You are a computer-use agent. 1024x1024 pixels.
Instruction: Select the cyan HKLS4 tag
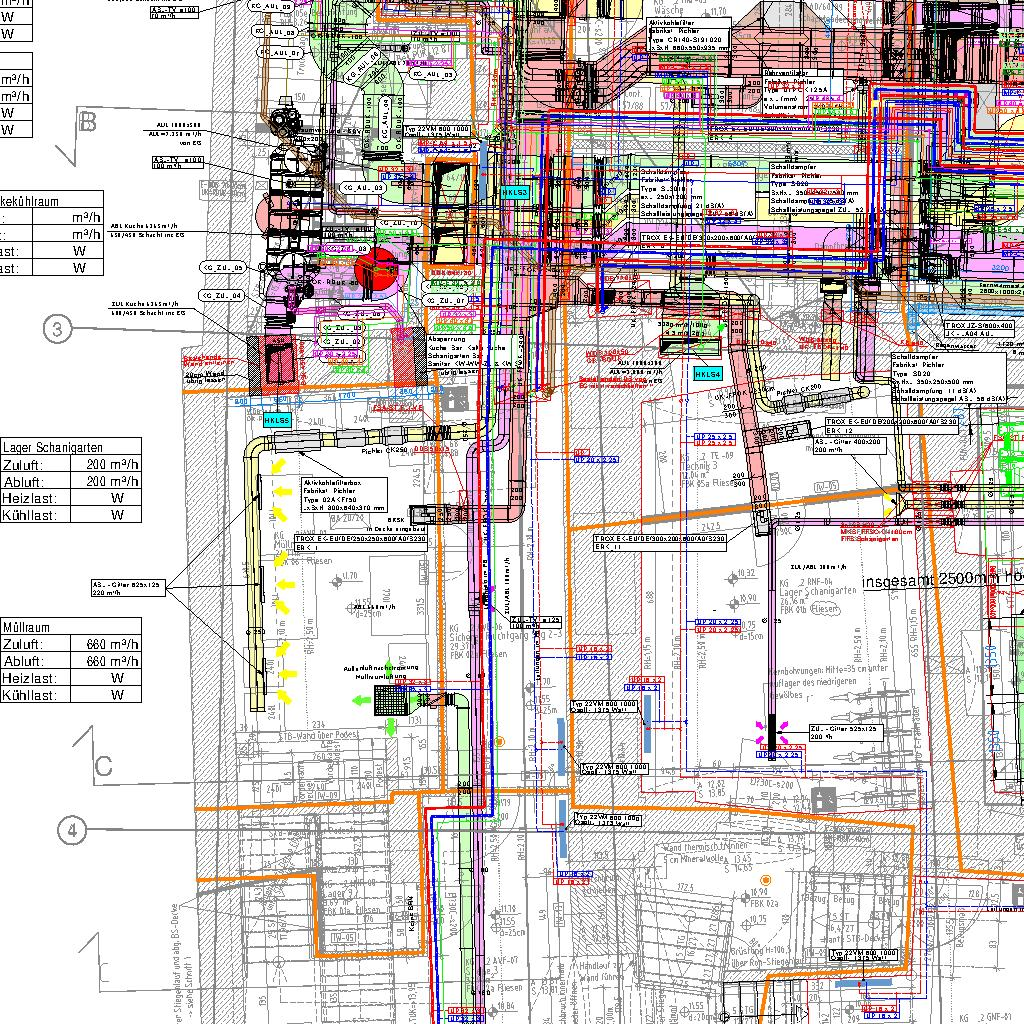click(708, 374)
